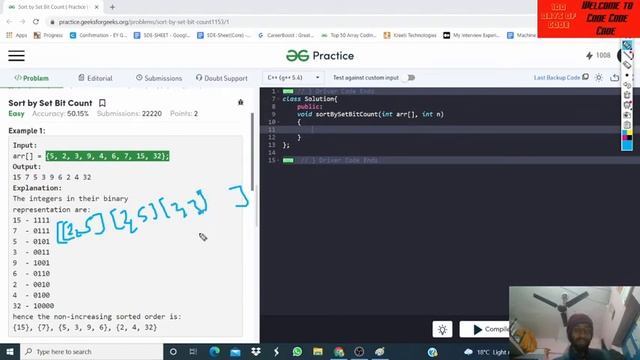Click the Easy difficulty label
The height and width of the screenshot is (360, 640).
(x=16, y=113)
